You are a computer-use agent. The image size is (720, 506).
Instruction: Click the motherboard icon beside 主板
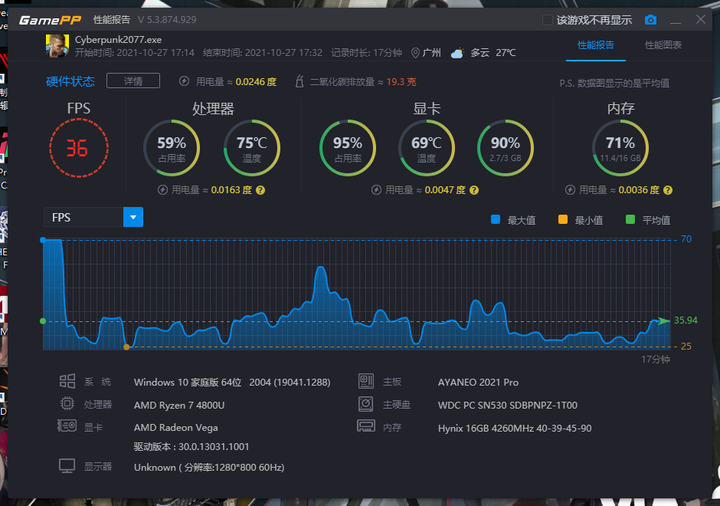366,381
